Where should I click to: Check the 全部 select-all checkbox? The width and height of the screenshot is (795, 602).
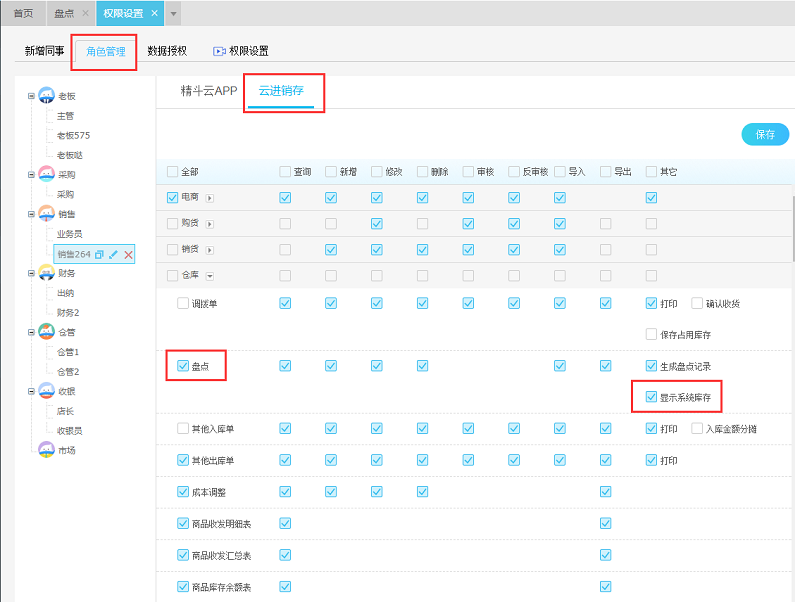click(x=172, y=171)
